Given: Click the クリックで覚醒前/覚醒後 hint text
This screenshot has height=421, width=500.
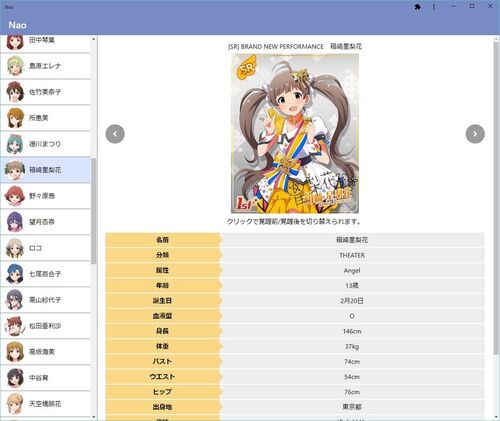Looking at the screenshot, I should [x=295, y=222].
